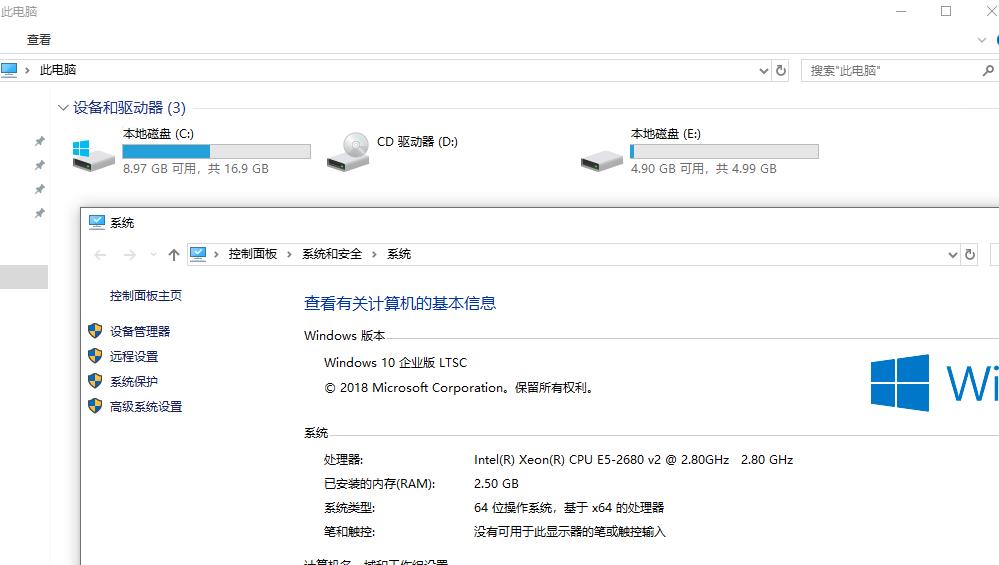
Task: Go forward in the System window
Action: (129, 255)
